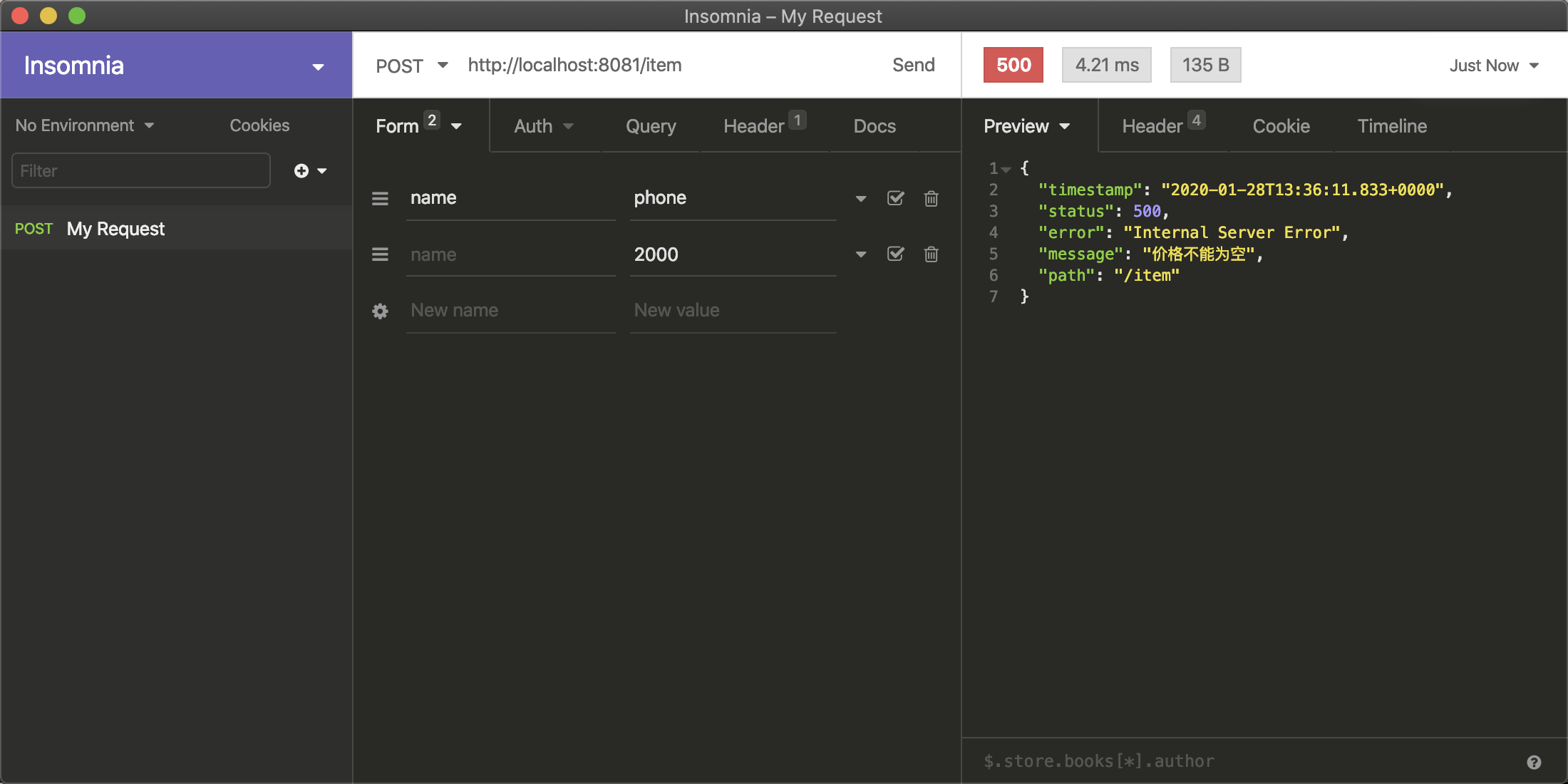Screen dimensions: 1568x784
Task: Open the Just Now response history dropdown
Action: [x=1493, y=66]
